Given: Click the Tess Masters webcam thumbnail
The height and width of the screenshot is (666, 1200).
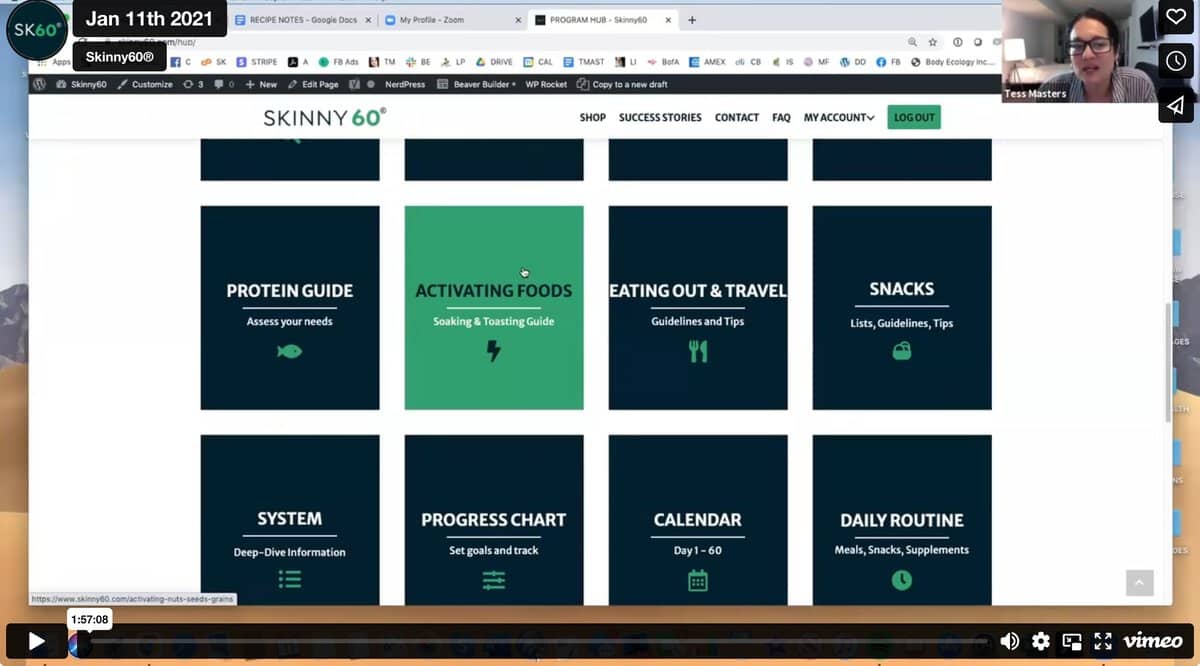Looking at the screenshot, I should pyautogui.click(x=1078, y=51).
